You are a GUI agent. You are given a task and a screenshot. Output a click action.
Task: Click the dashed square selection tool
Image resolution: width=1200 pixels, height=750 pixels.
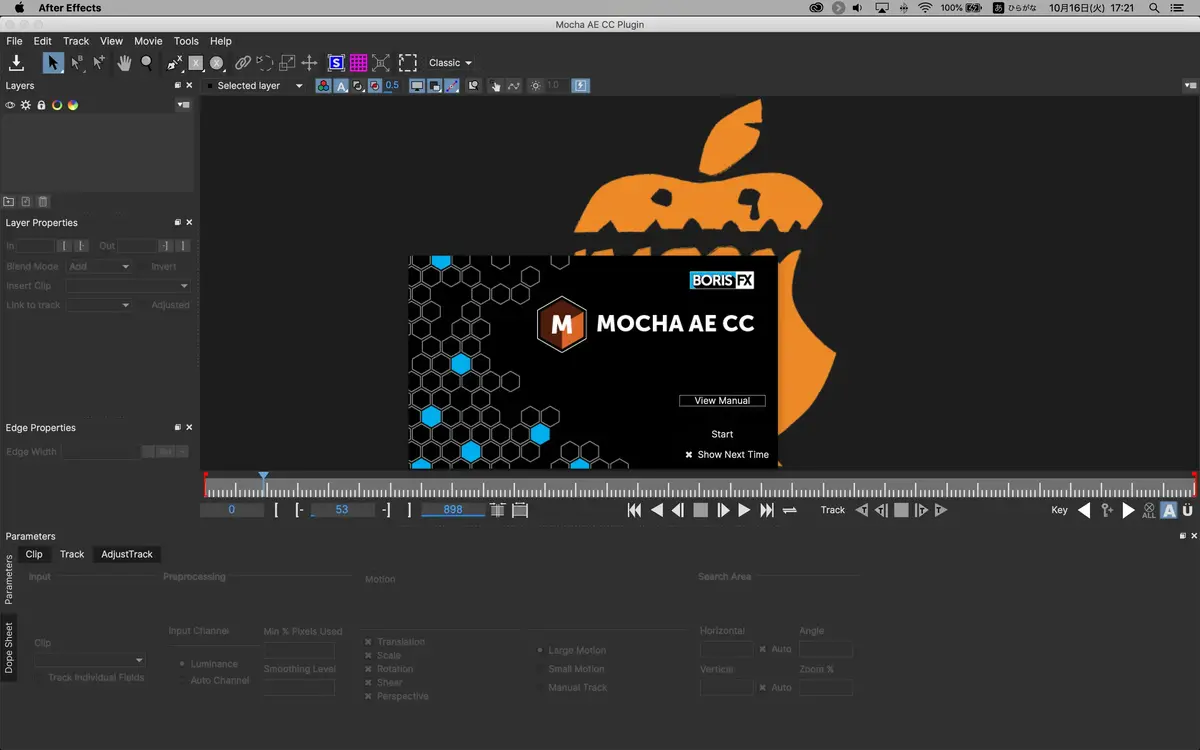pyautogui.click(x=408, y=63)
